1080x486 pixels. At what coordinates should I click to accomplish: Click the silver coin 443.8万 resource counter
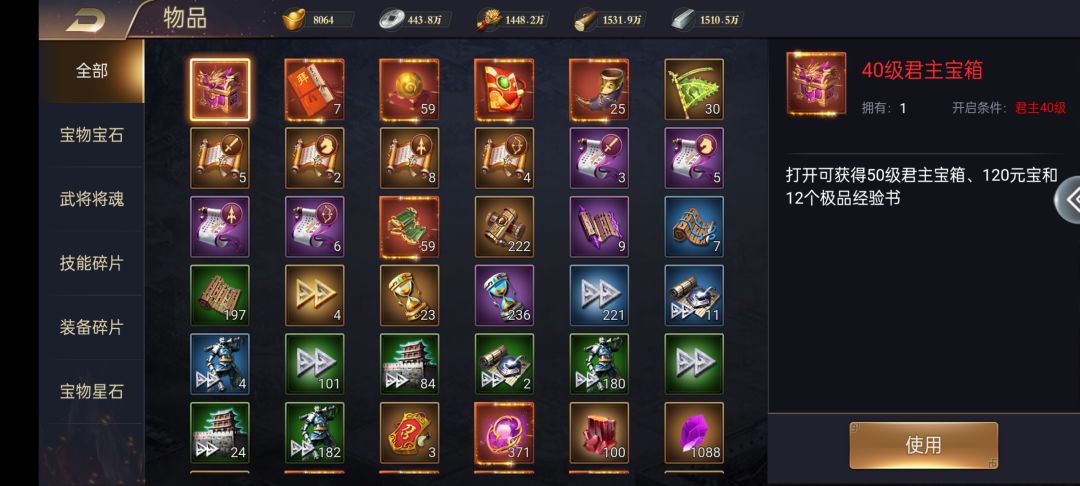pos(413,19)
